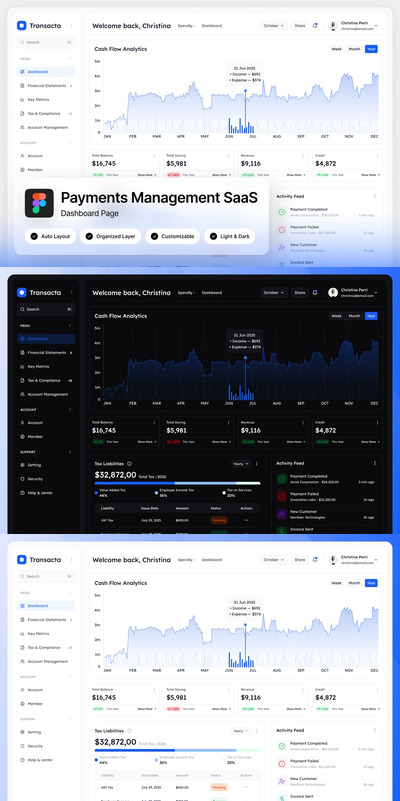Expand the Christina Perri profile chevron in dark theme
This screenshot has width=400, height=801.
(376, 293)
